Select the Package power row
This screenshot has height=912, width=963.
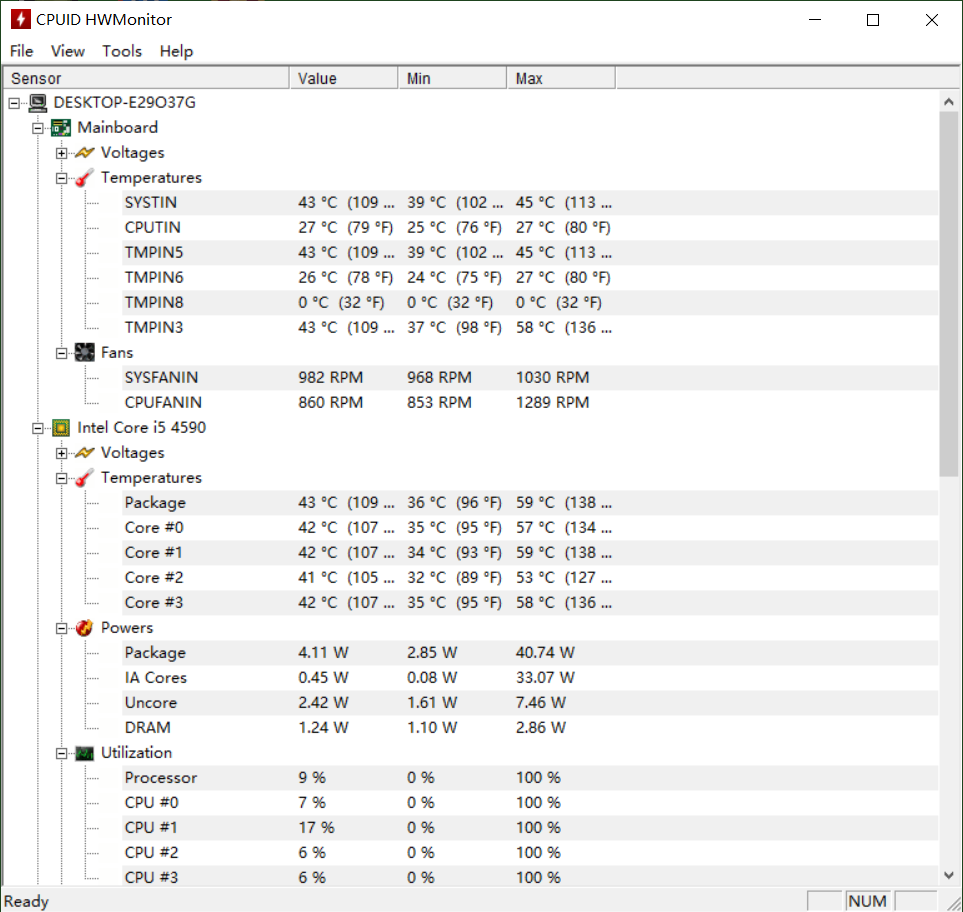click(x=530, y=653)
